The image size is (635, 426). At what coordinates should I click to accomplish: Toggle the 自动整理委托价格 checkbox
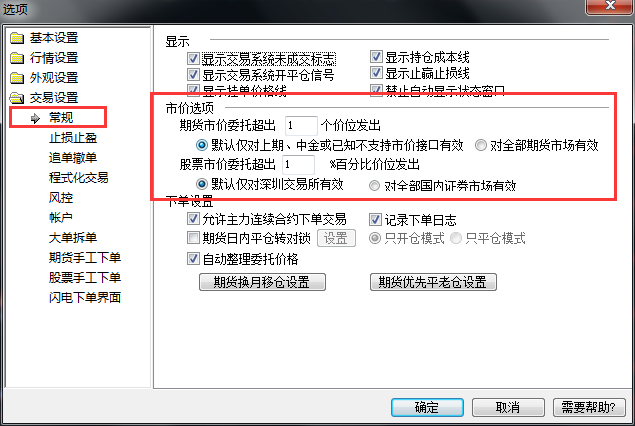193,258
